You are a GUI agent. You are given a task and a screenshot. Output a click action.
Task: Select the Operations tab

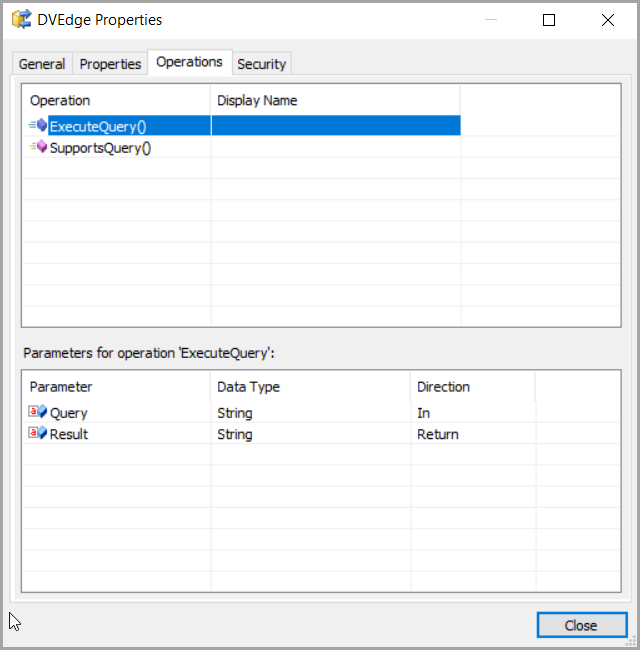coord(189,62)
